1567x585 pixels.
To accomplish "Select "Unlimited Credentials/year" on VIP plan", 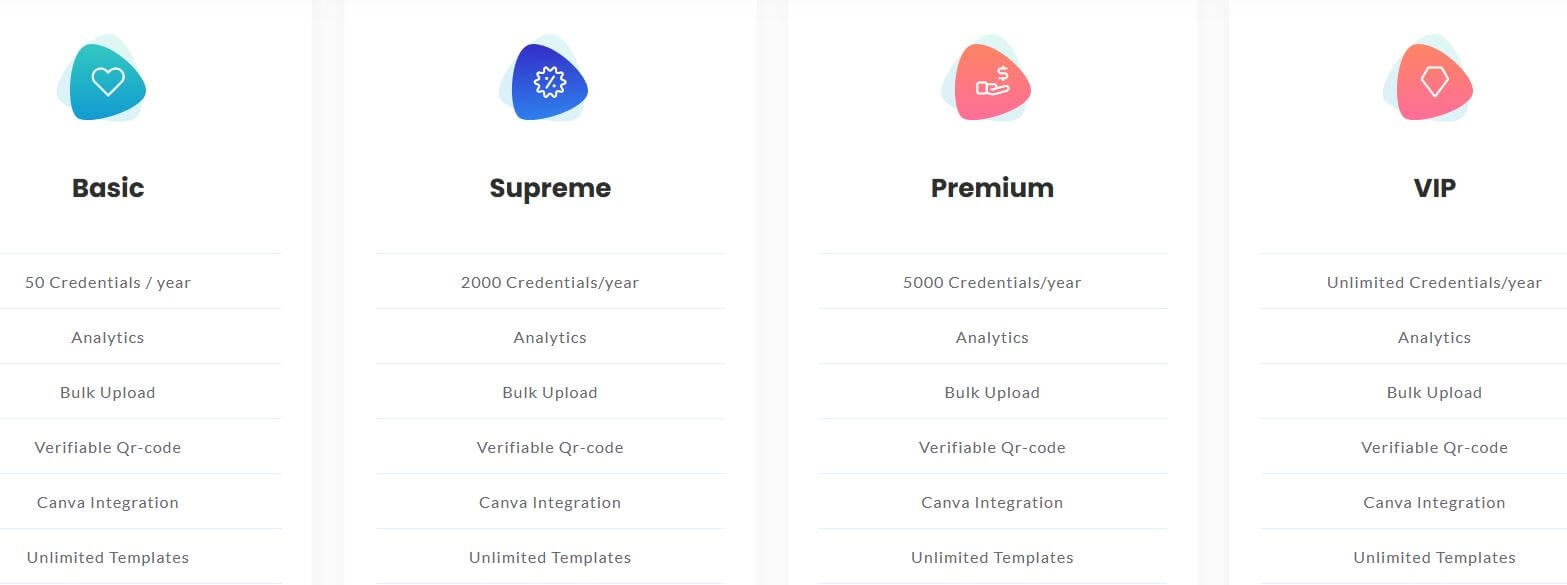I will click(1434, 282).
